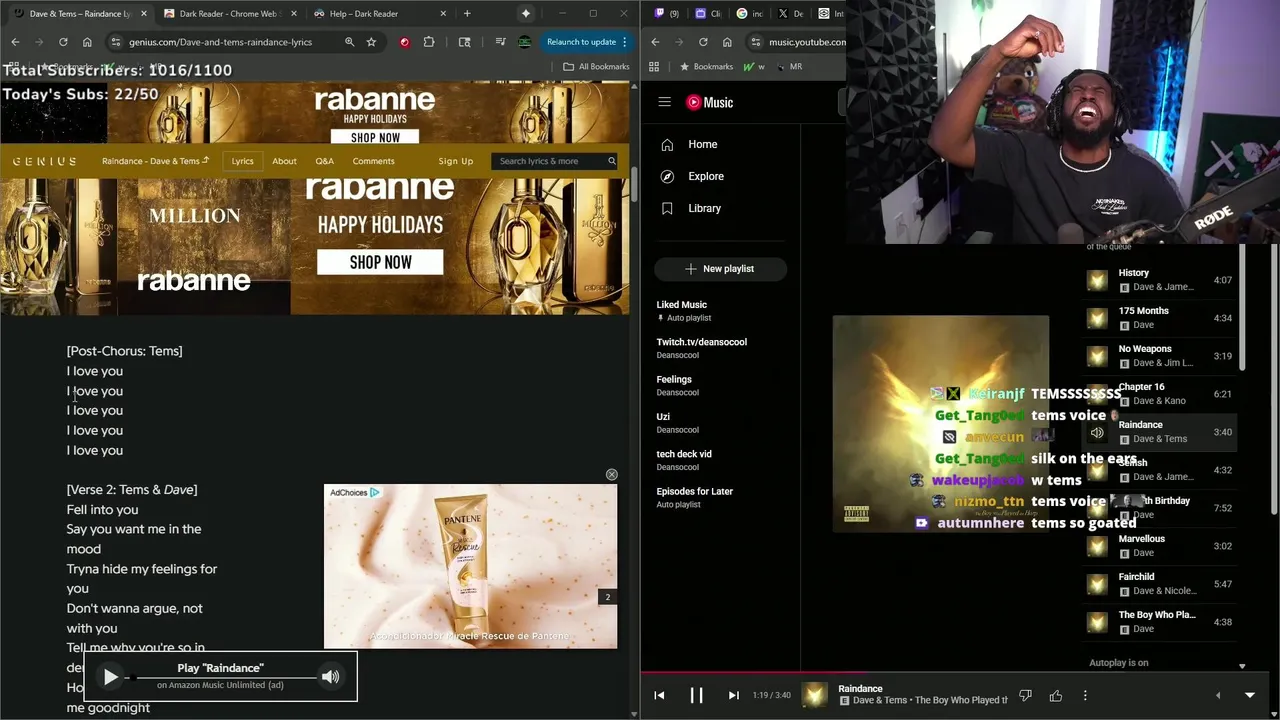Play 175 Months from the queue

(1160, 318)
